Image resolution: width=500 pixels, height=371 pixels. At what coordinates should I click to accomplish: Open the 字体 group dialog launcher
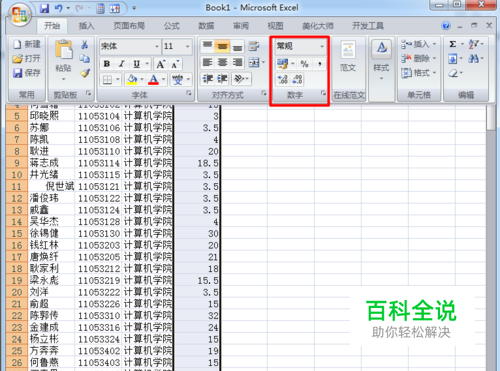tap(189, 93)
